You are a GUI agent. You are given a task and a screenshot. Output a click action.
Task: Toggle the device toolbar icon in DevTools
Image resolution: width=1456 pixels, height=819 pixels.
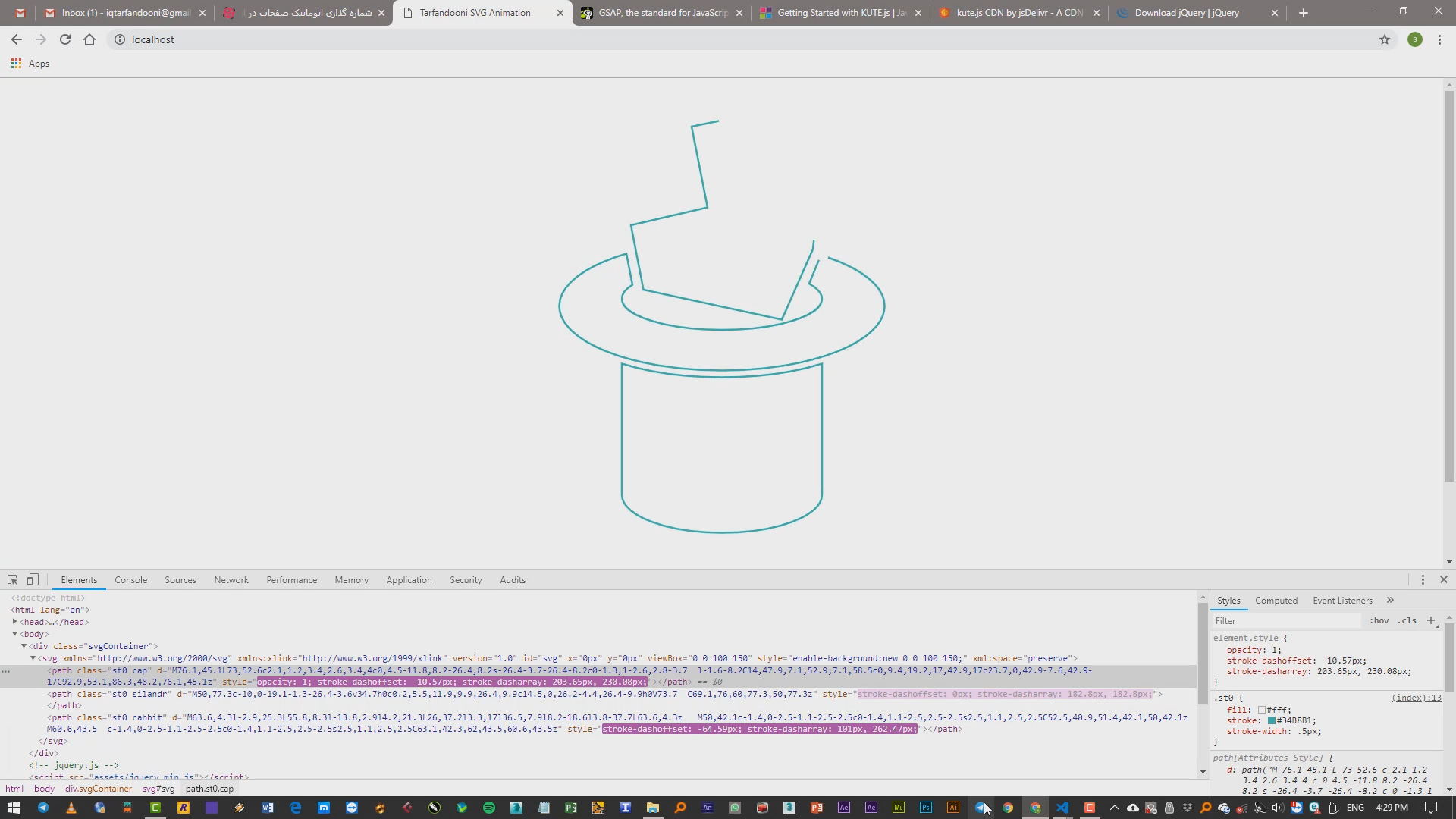(x=33, y=580)
